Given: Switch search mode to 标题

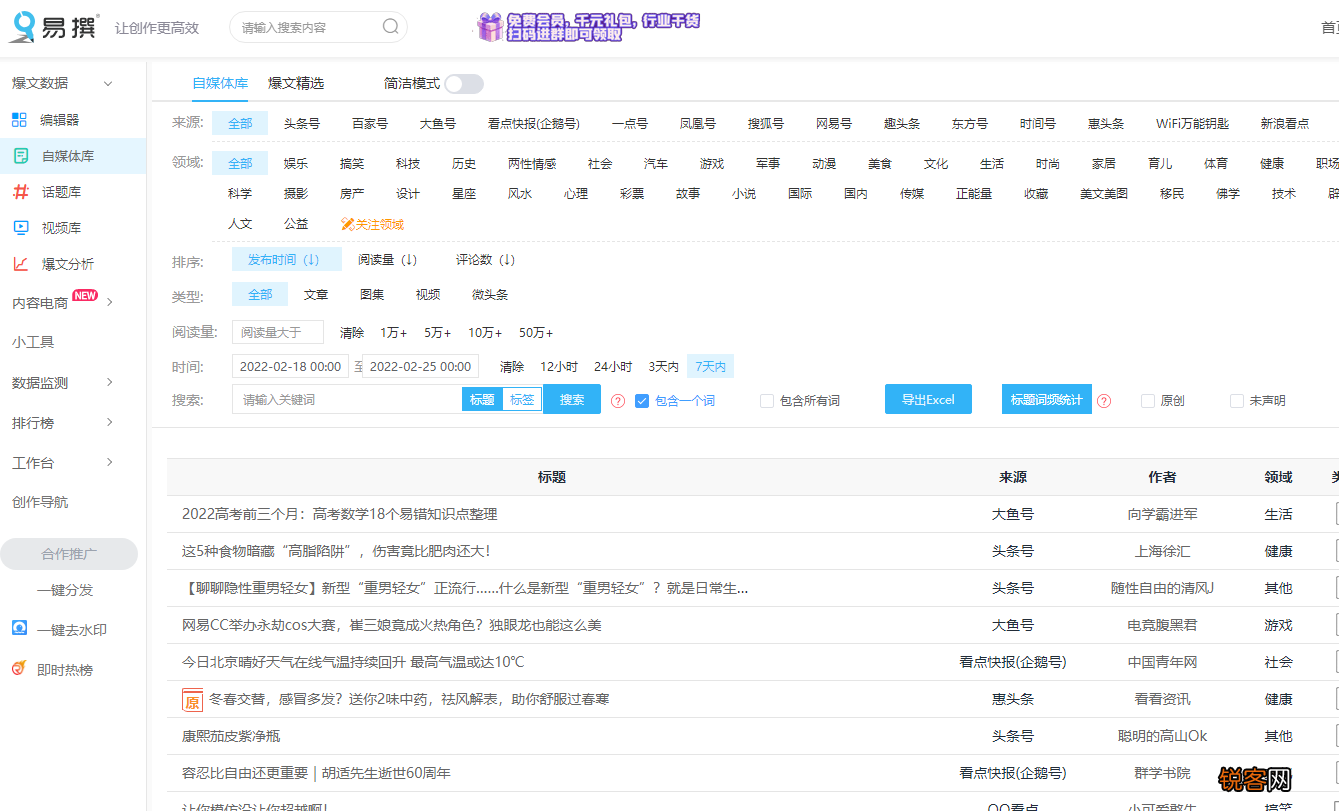Looking at the screenshot, I should click(482, 400).
